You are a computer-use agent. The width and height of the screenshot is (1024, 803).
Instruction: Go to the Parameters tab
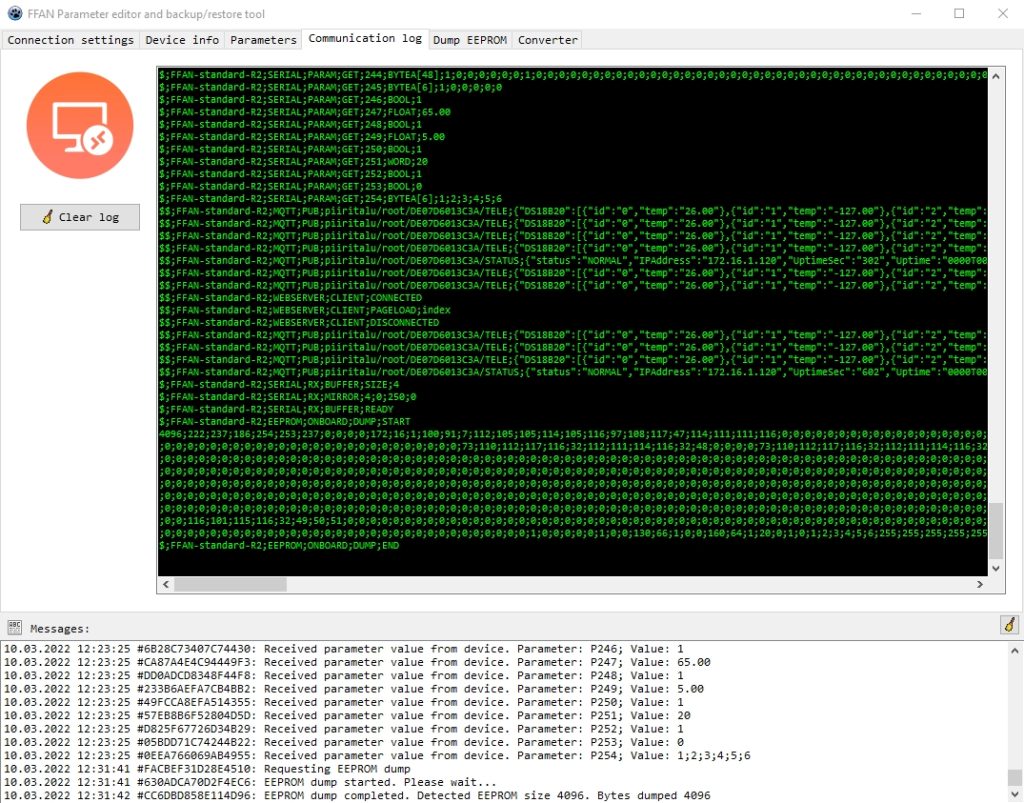click(x=263, y=40)
